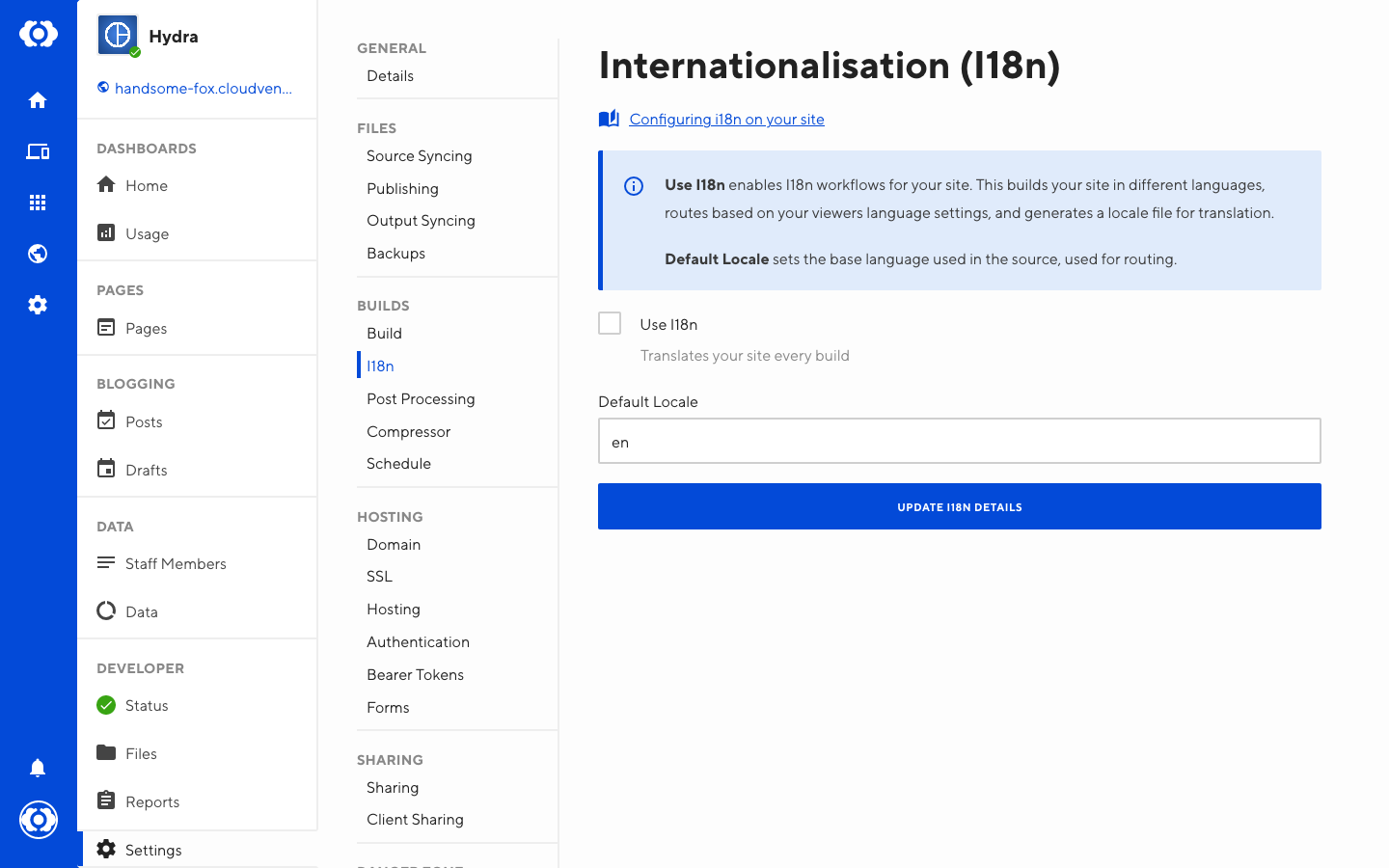The image size is (1389, 868).
Task: Open Schedule settings
Action: coord(398,464)
